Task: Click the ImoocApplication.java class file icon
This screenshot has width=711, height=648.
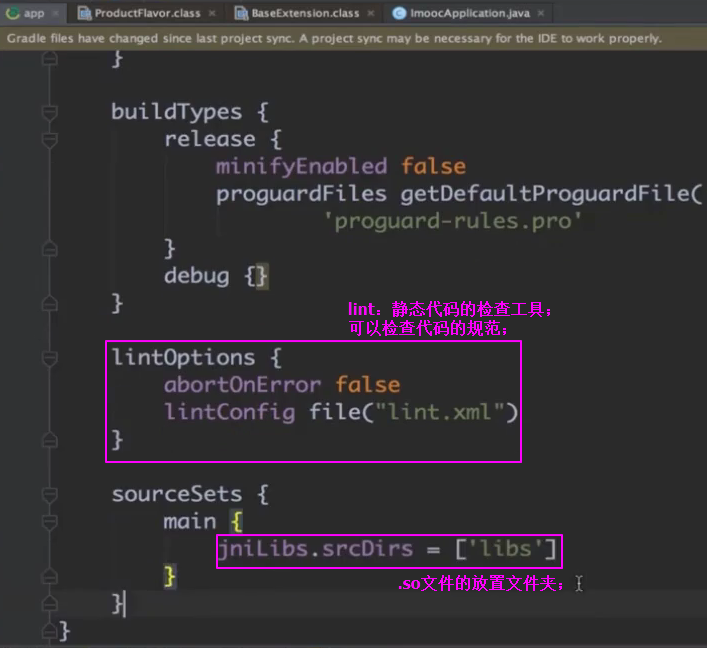Action: point(401,13)
